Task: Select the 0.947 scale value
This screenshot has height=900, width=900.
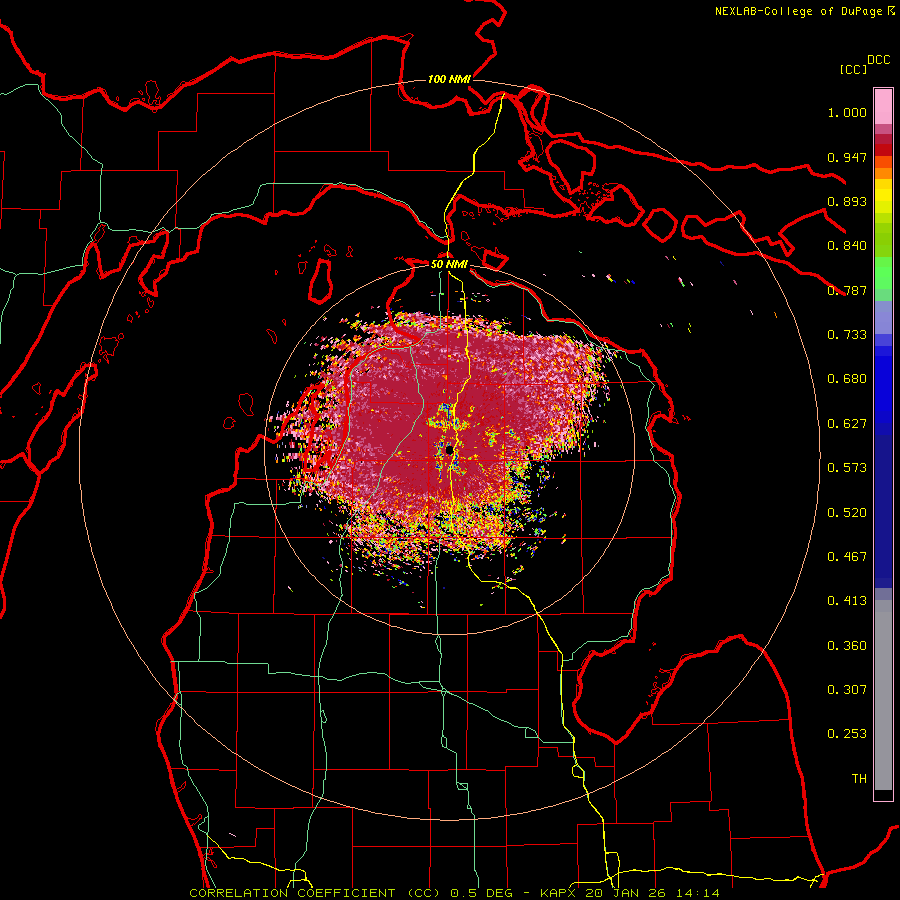Action: click(847, 157)
